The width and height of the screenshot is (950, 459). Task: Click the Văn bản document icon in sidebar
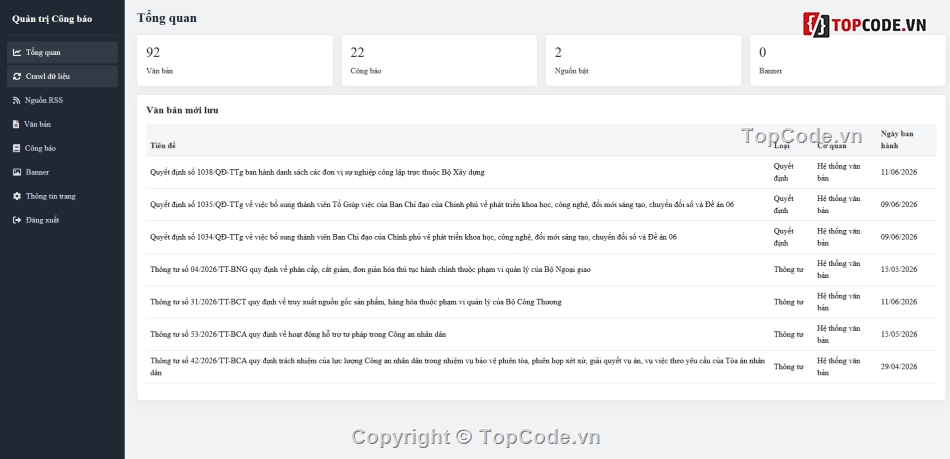click(x=16, y=124)
